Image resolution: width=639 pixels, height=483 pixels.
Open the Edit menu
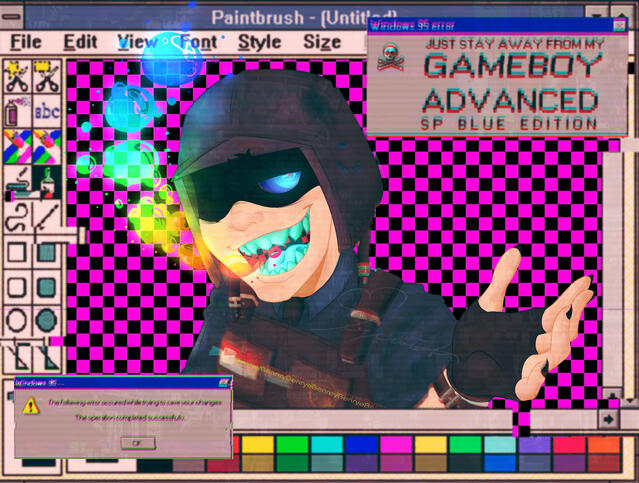point(80,42)
